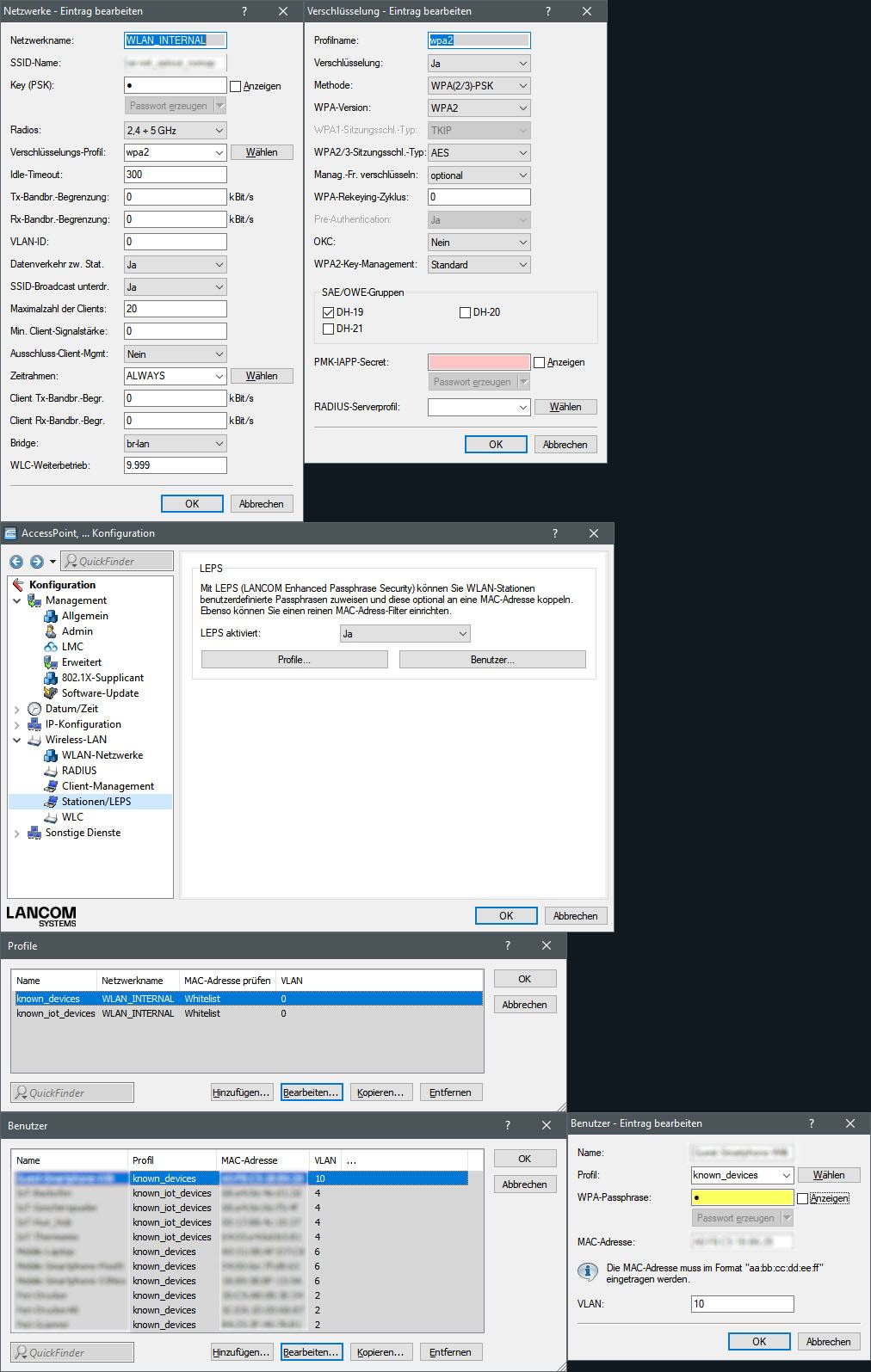Screen dimensions: 871x1372
Task: Select the Wireless-LAN node icon
Action: (x=34, y=740)
